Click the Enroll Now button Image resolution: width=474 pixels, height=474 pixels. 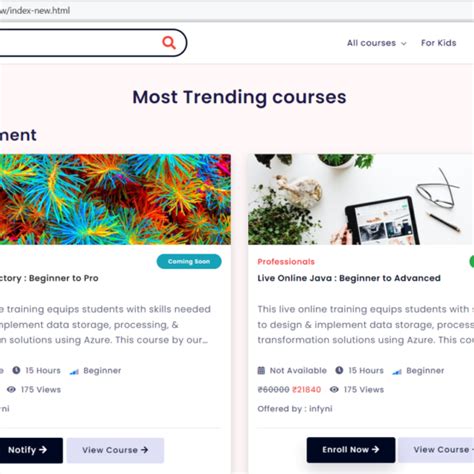click(x=351, y=450)
